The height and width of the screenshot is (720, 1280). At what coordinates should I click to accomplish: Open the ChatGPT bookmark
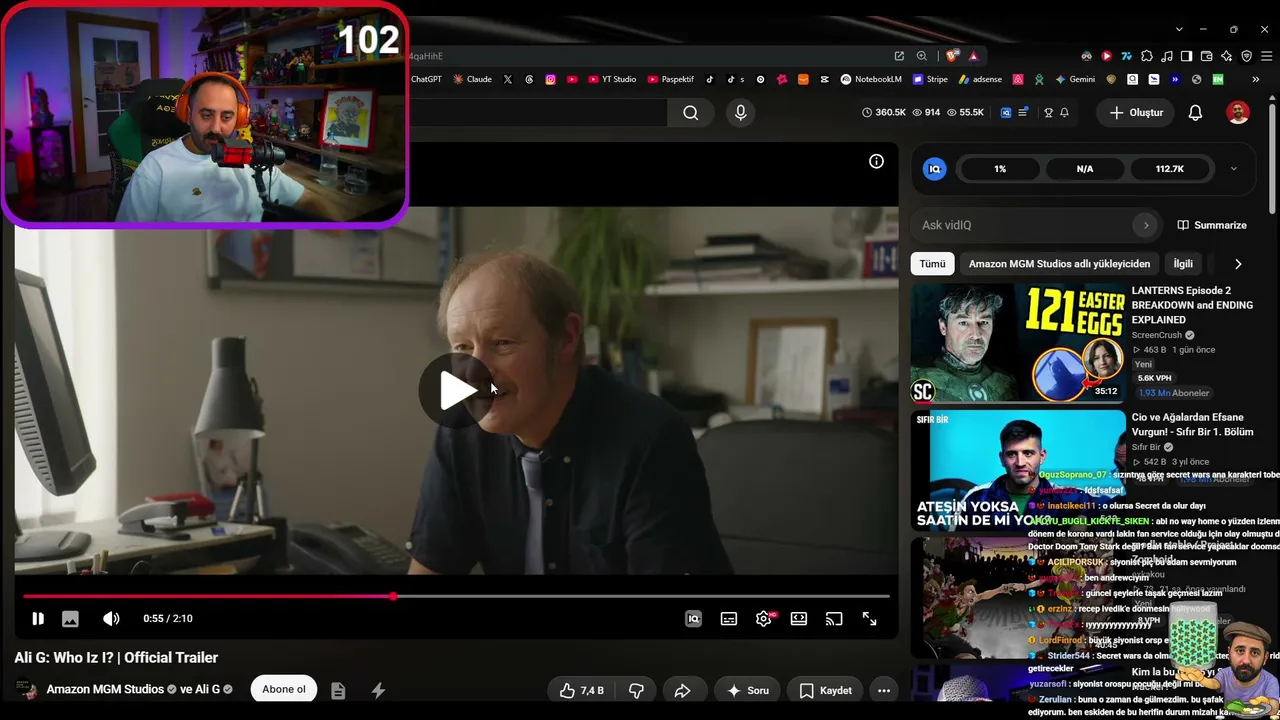pos(426,79)
